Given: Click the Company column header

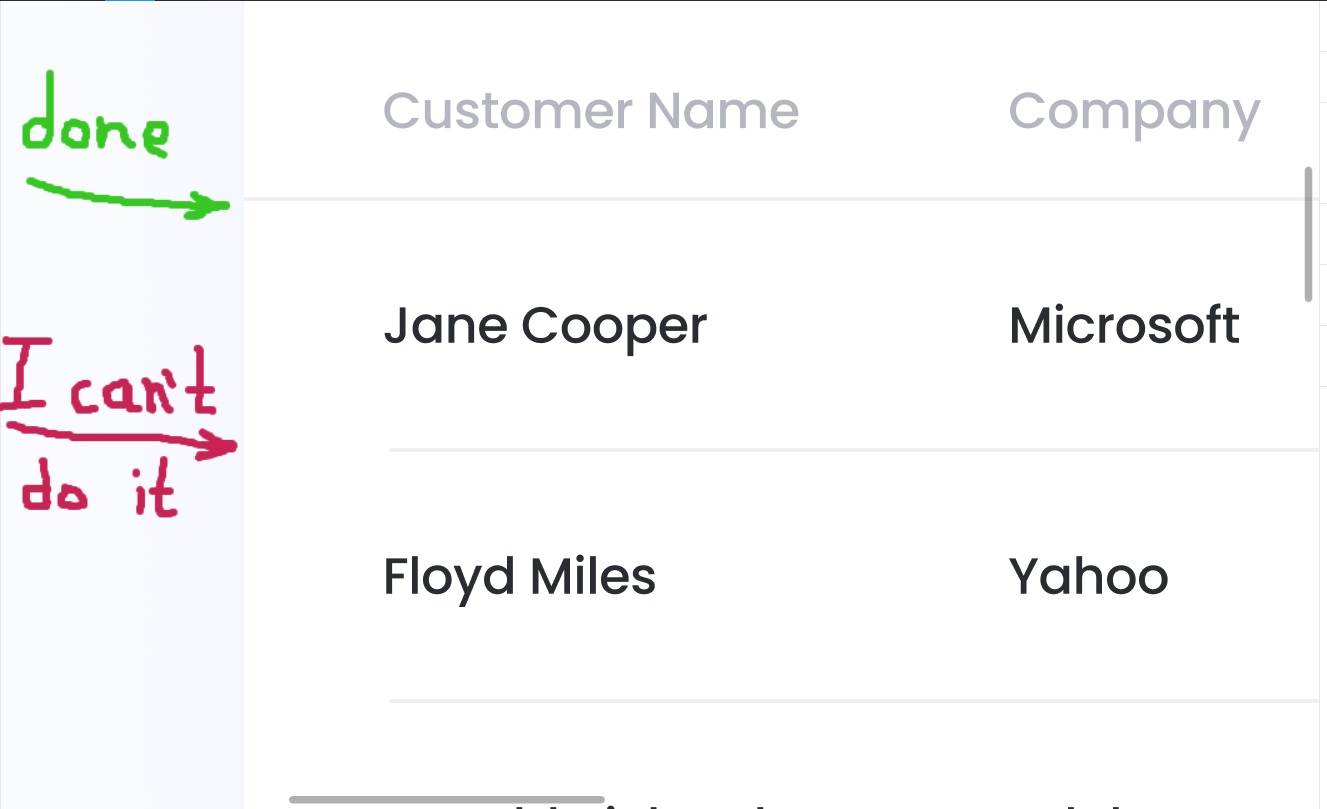Looking at the screenshot, I should click(x=1134, y=115).
